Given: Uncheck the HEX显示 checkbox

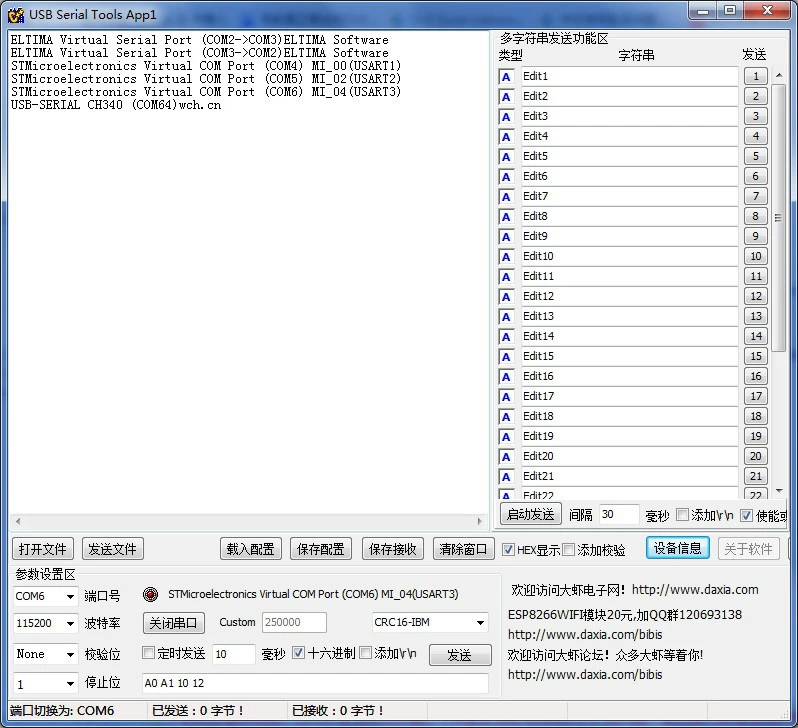Looking at the screenshot, I should click(508, 549).
